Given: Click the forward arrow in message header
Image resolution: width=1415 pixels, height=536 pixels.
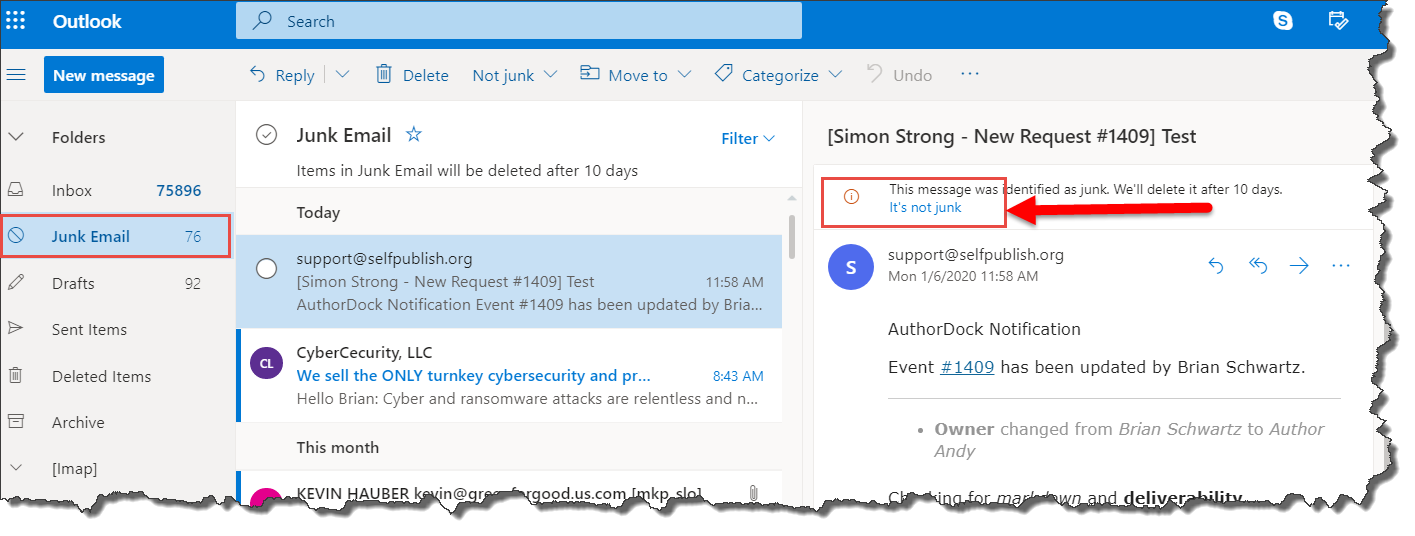Looking at the screenshot, I should (1299, 265).
